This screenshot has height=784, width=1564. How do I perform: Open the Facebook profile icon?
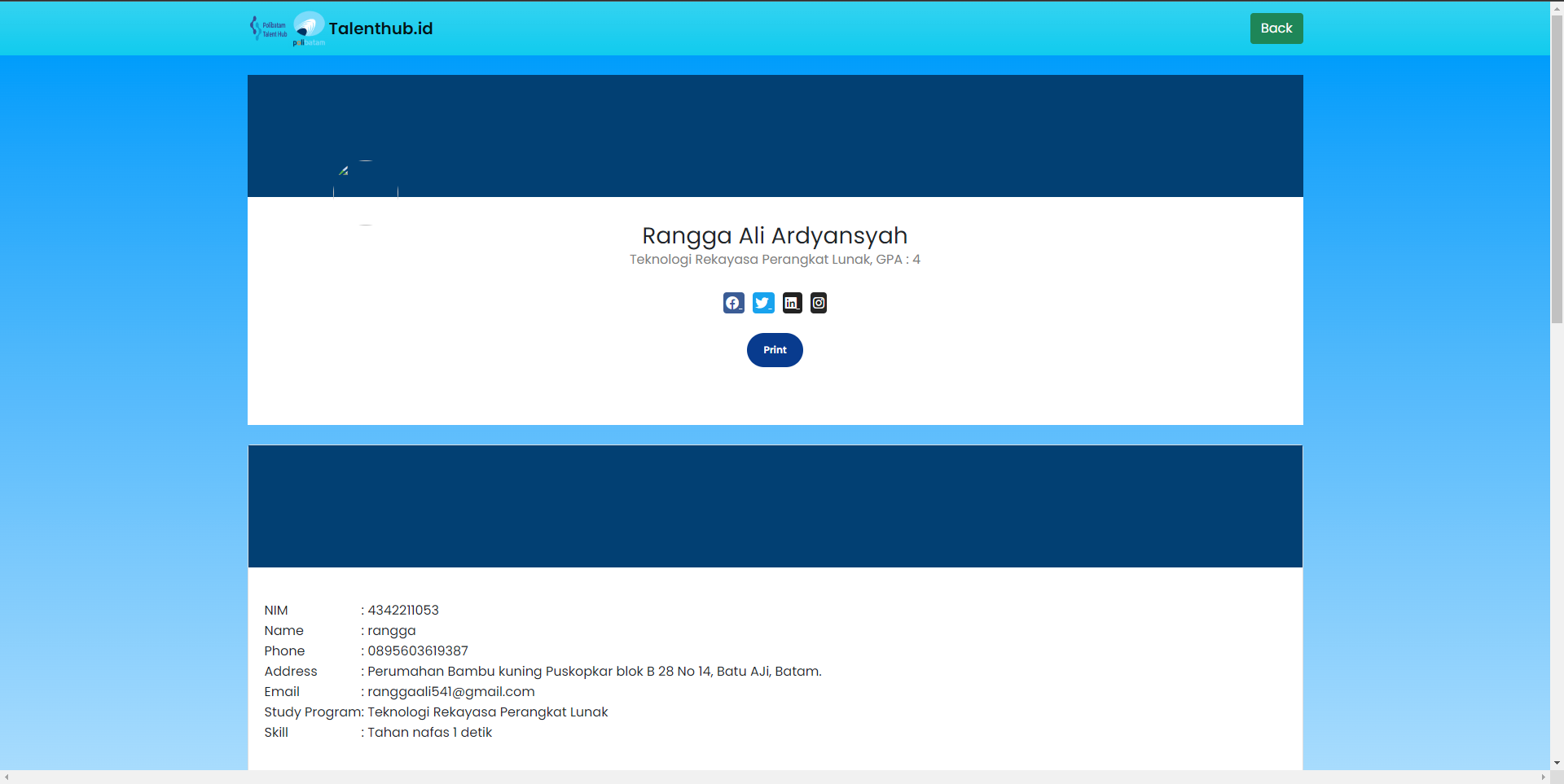pyautogui.click(x=733, y=303)
